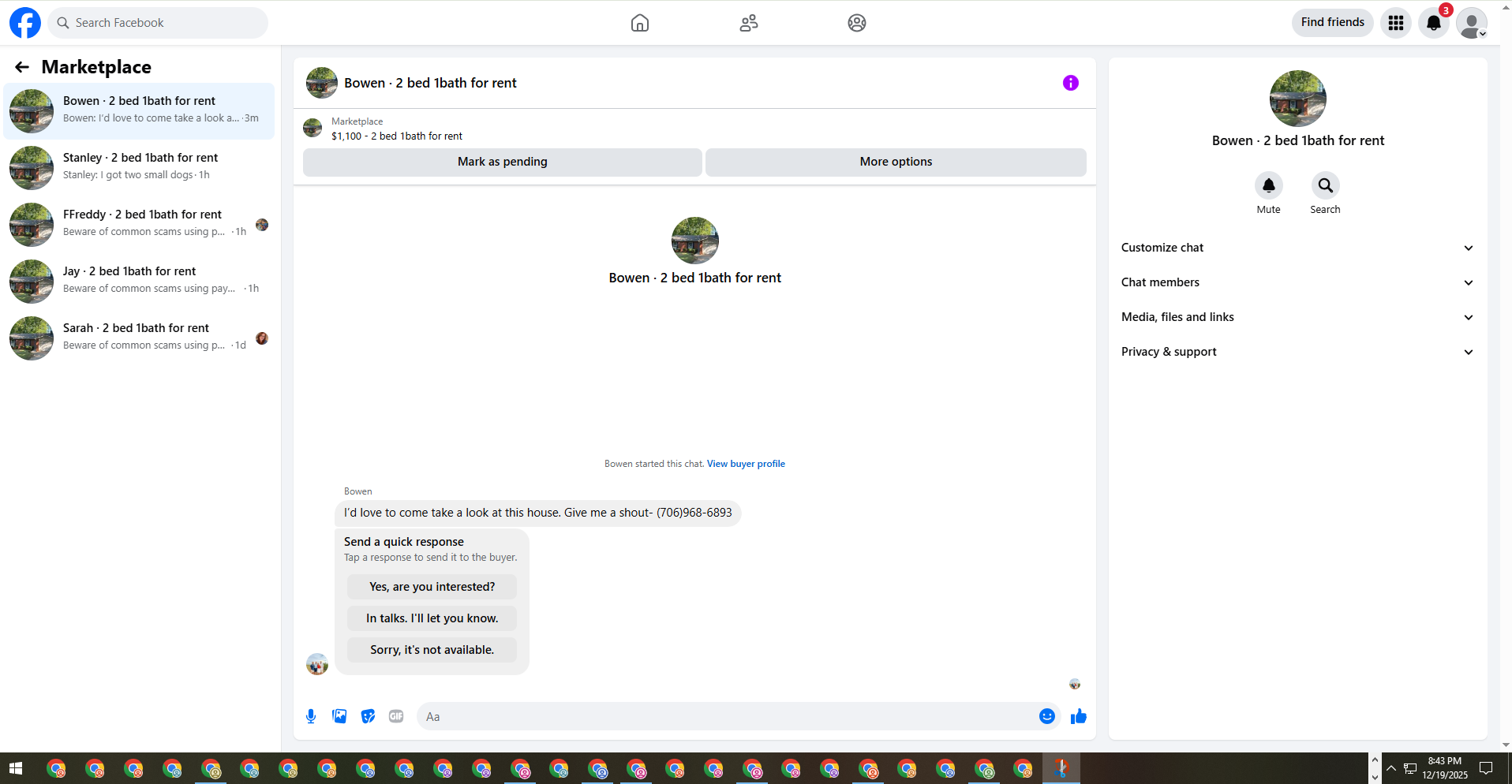Open the Facebook logo home link
This screenshot has height=784, width=1512.
(x=25, y=23)
